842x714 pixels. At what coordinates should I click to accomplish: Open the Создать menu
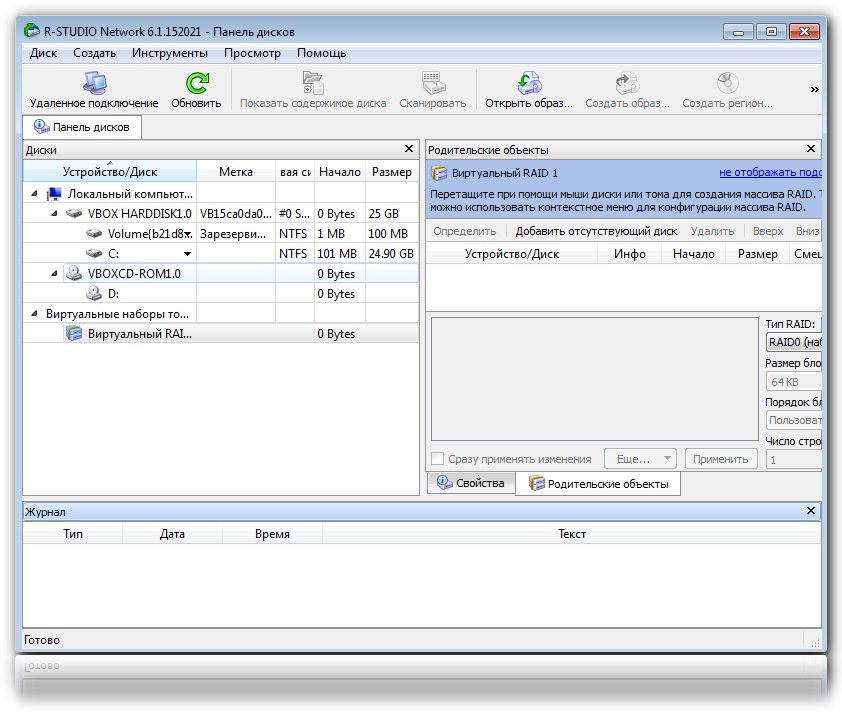coord(94,53)
